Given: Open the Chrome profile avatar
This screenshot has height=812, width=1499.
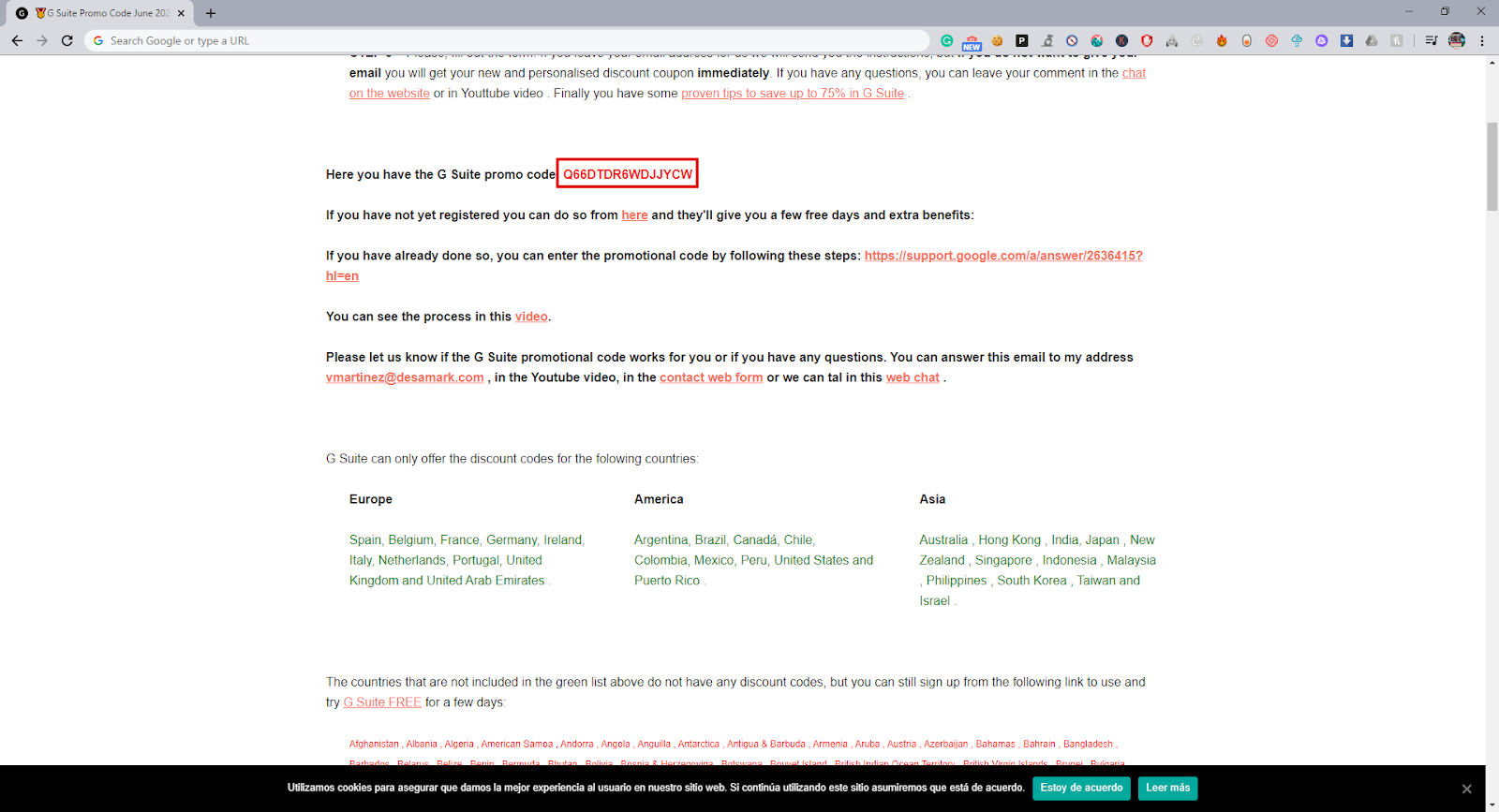Looking at the screenshot, I should (x=1457, y=40).
